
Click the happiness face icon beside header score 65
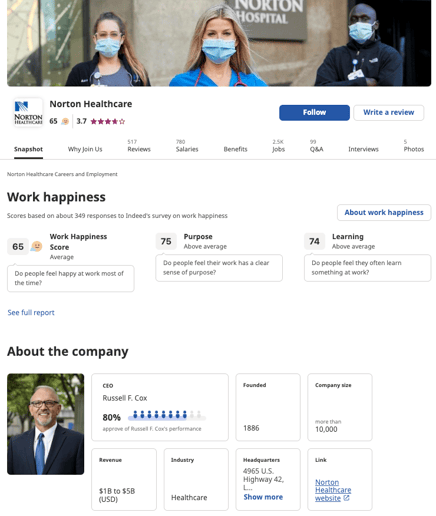pos(65,121)
